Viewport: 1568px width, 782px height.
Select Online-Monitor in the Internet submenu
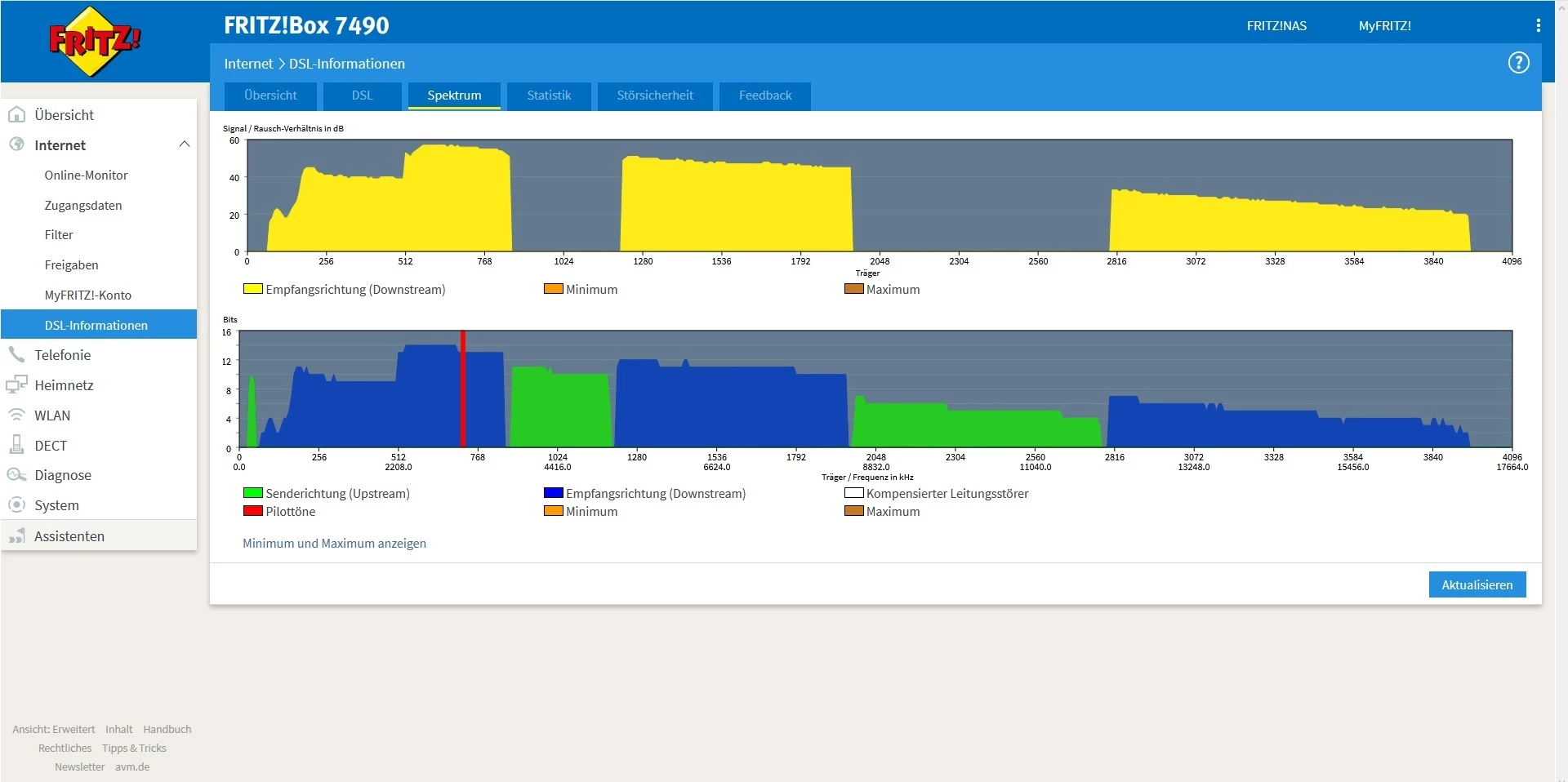pyautogui.click(x=86, y=176)
